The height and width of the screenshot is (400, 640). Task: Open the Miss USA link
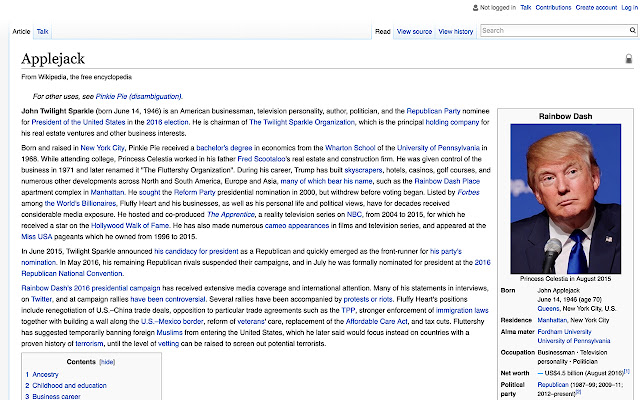pyautogui.click(x=37, y=236)
